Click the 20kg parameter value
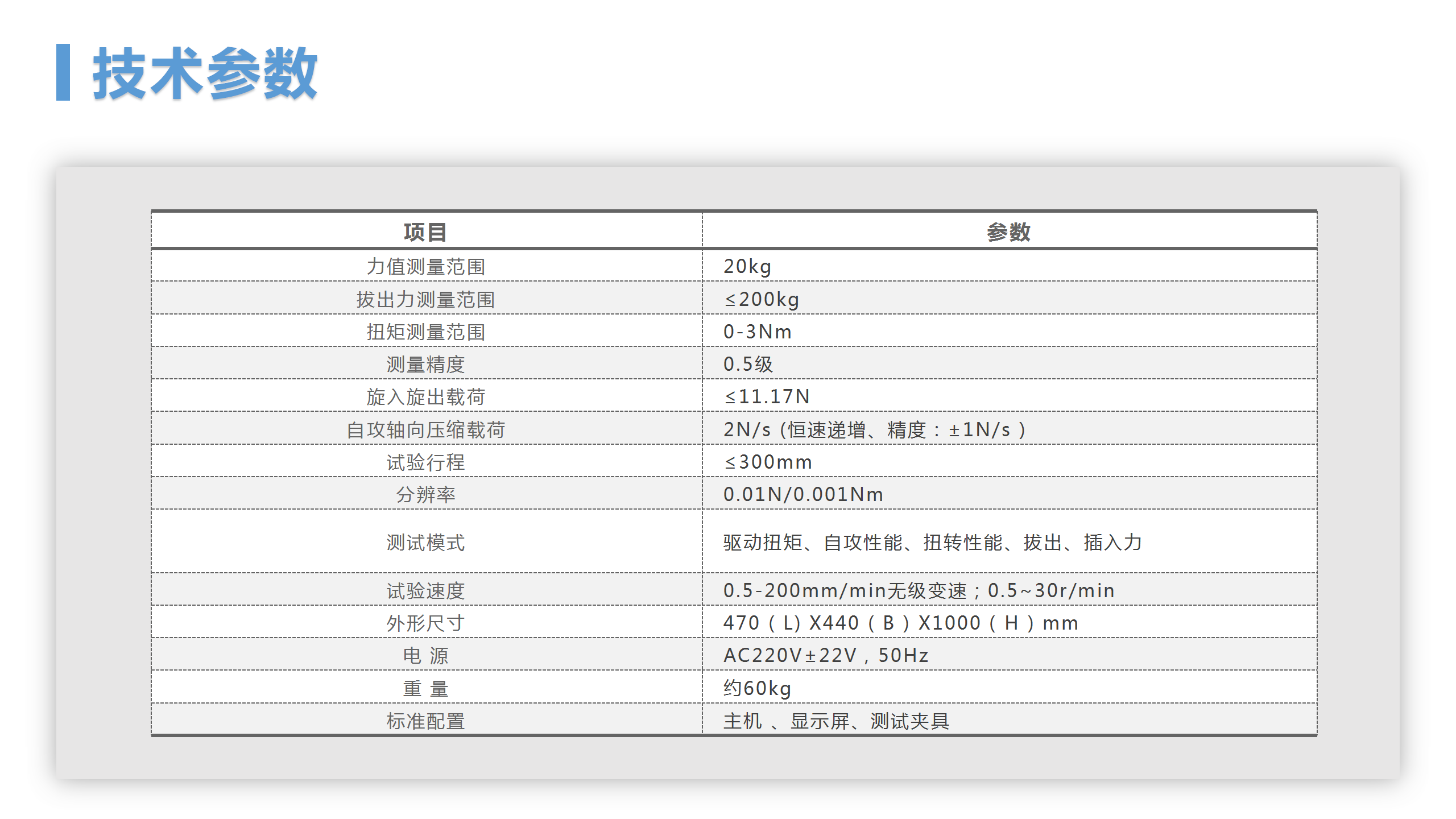This screenshot has height=819, width=1456. coord(747,266)
